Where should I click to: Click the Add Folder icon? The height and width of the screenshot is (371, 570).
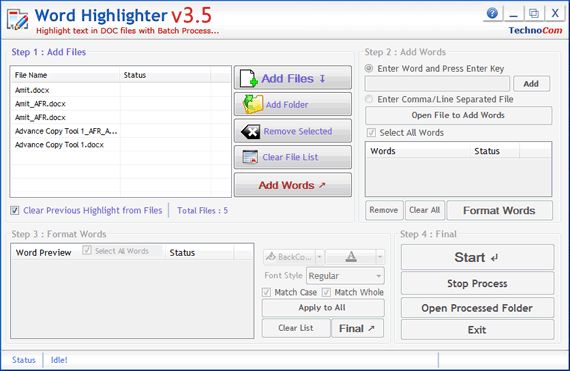click(x=253, y=104)
